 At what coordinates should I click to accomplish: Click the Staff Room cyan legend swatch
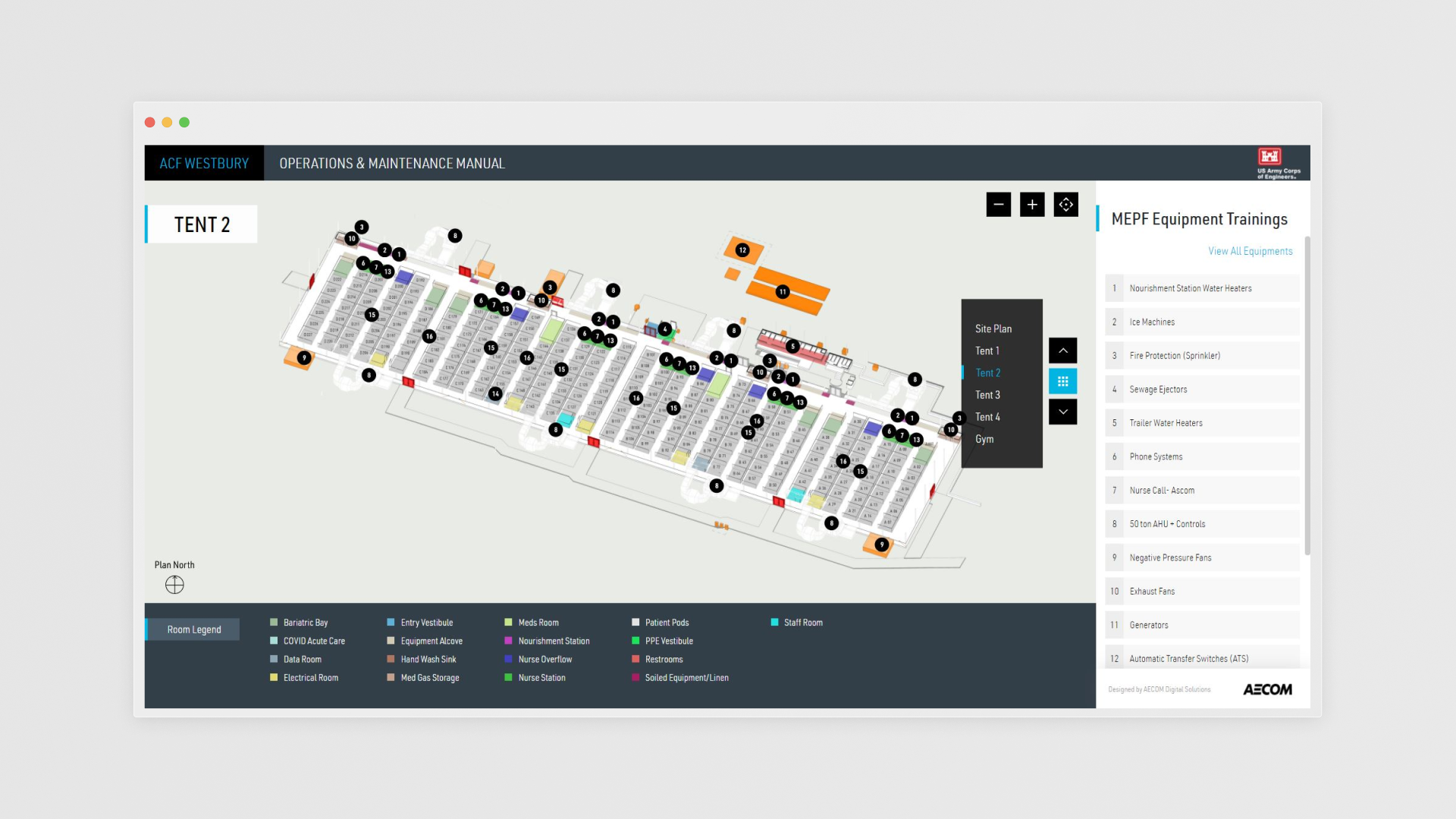coord(774,623)
